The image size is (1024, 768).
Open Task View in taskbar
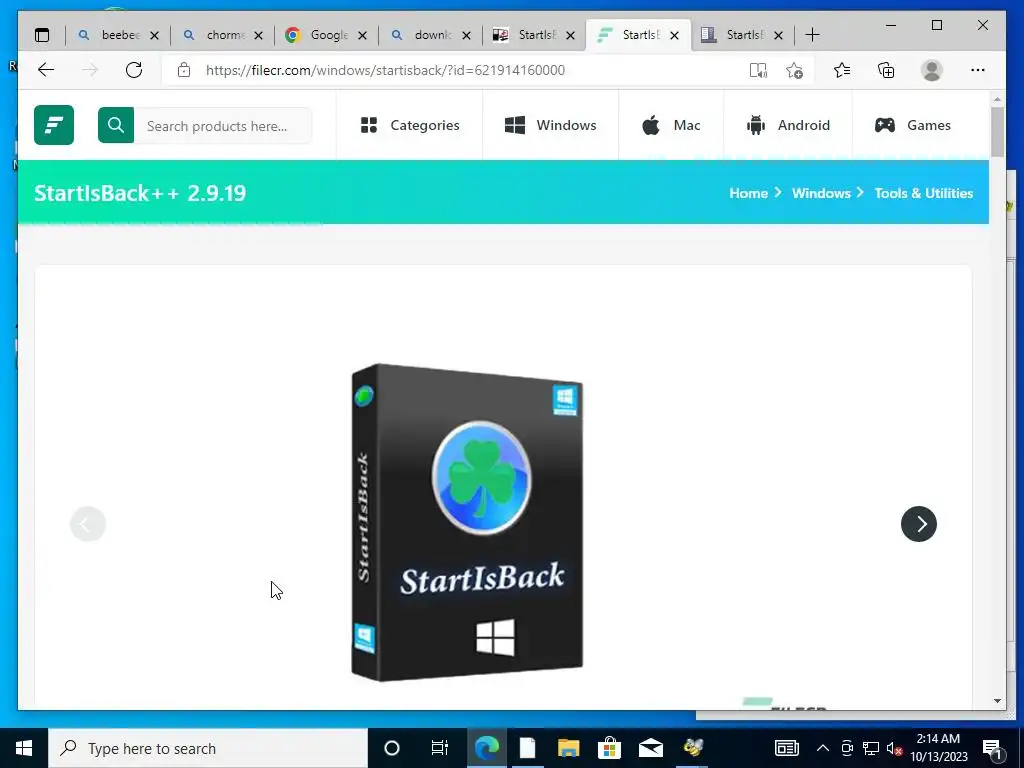(440, 748)
